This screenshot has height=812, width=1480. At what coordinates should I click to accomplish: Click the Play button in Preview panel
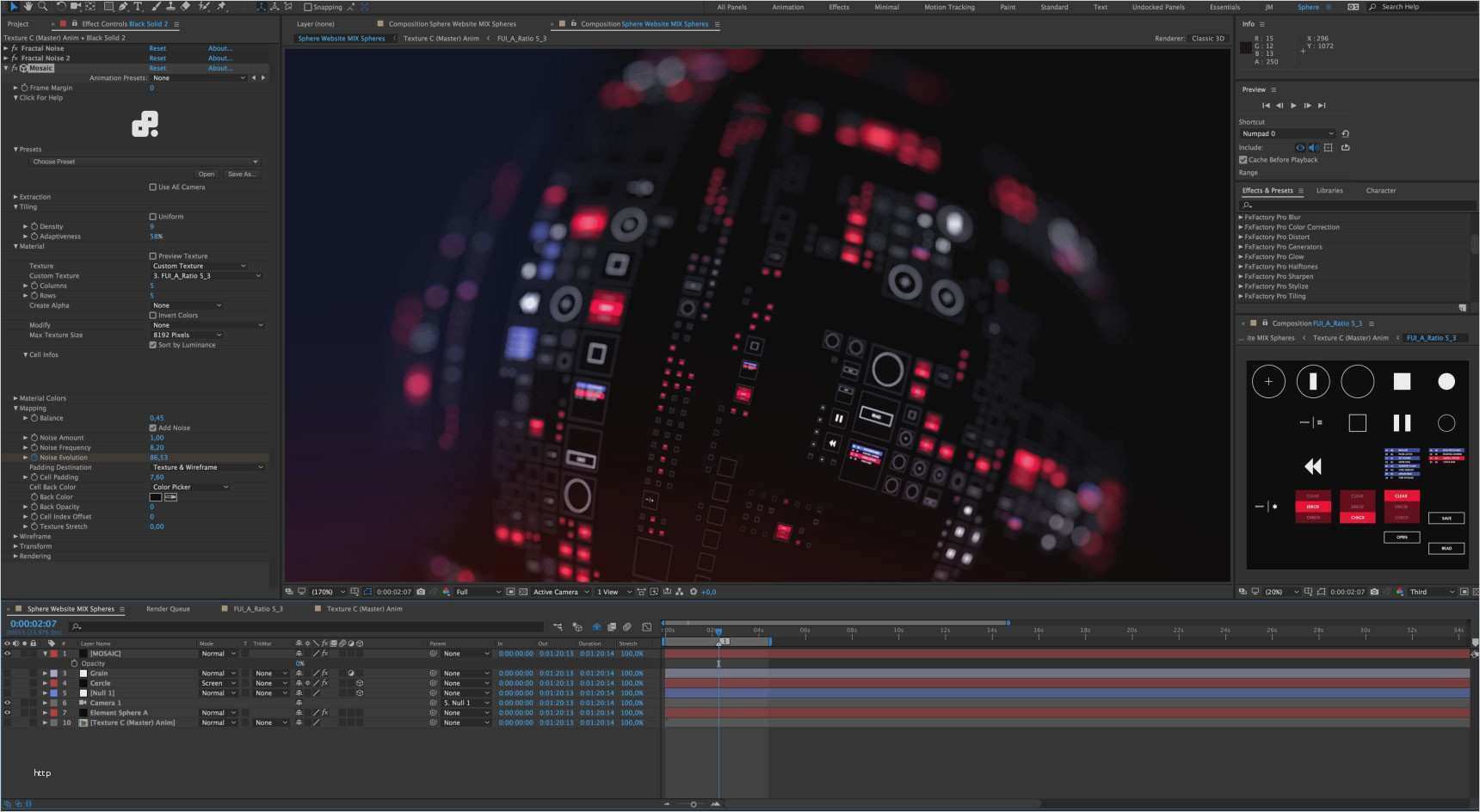pyautogui.click(x=1293, y=105)
